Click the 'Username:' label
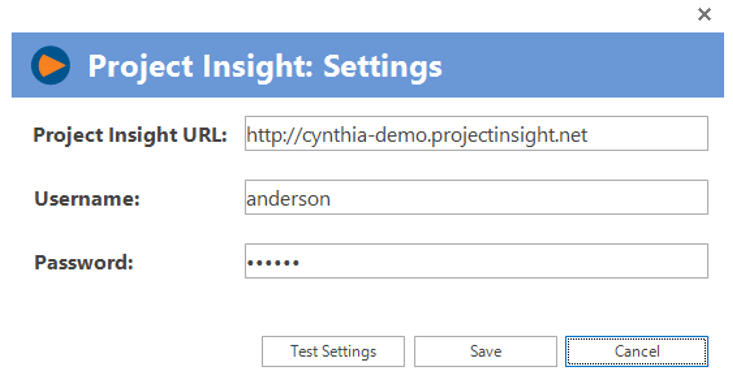Image resolution: width=733 pixels, height=375 pixels. (87, 199)
